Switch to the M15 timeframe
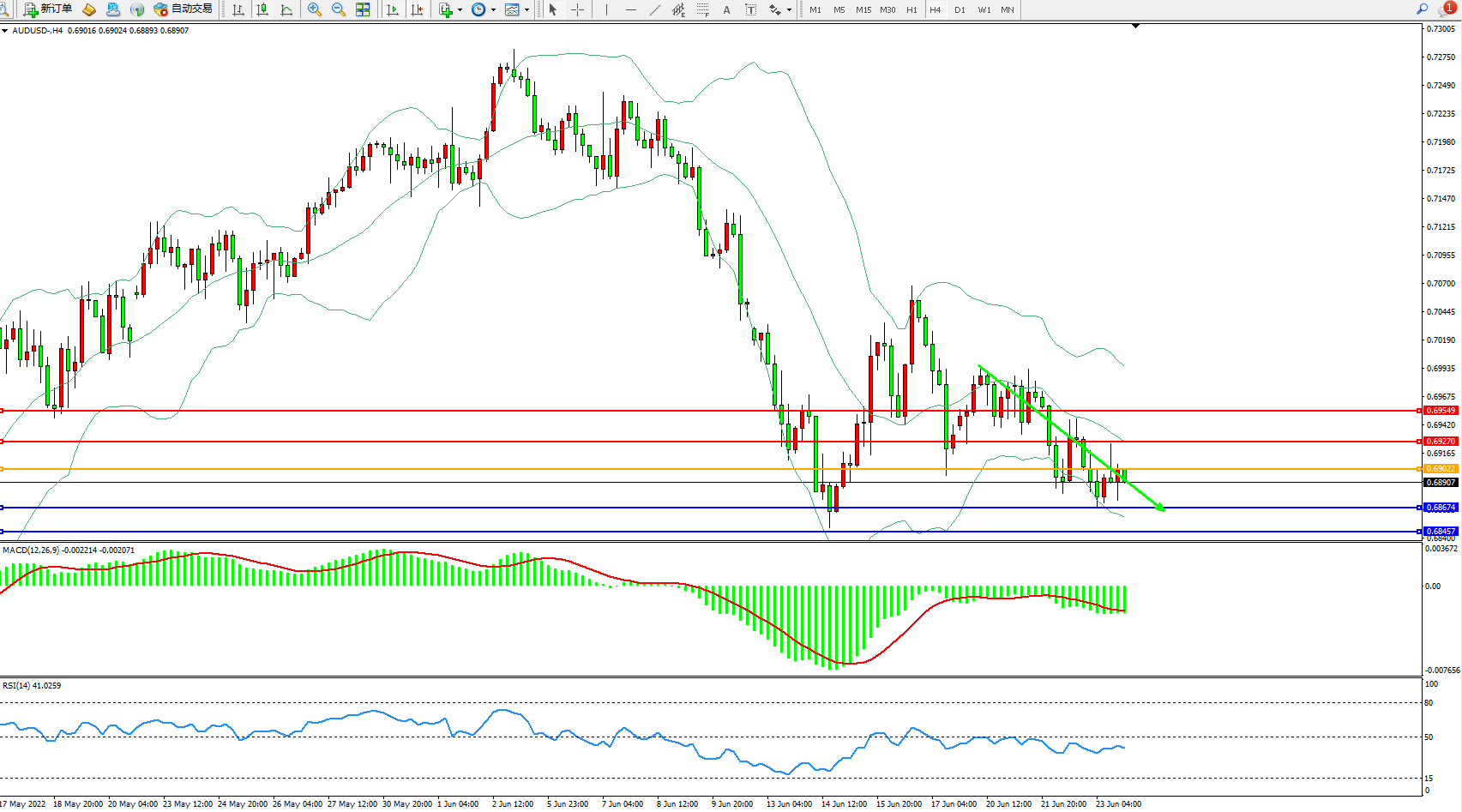The image size is (1462, 812). [x=863, y=9]
